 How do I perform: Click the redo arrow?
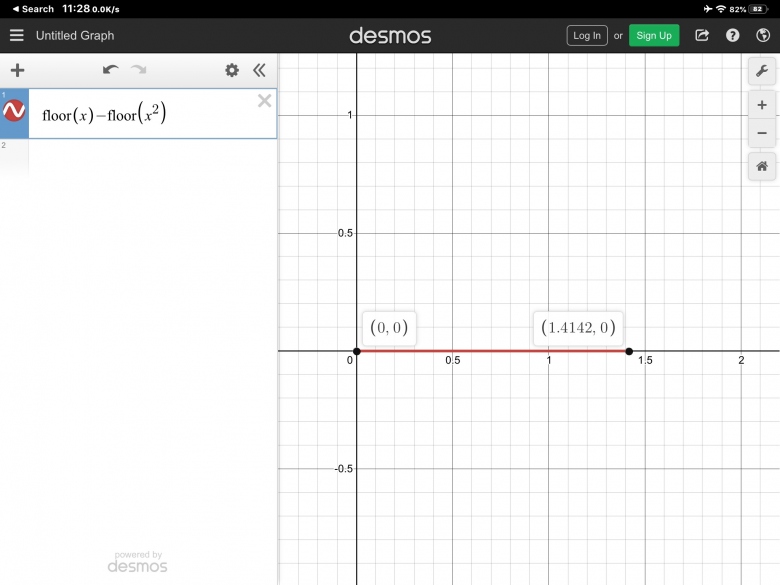point(138,70)
